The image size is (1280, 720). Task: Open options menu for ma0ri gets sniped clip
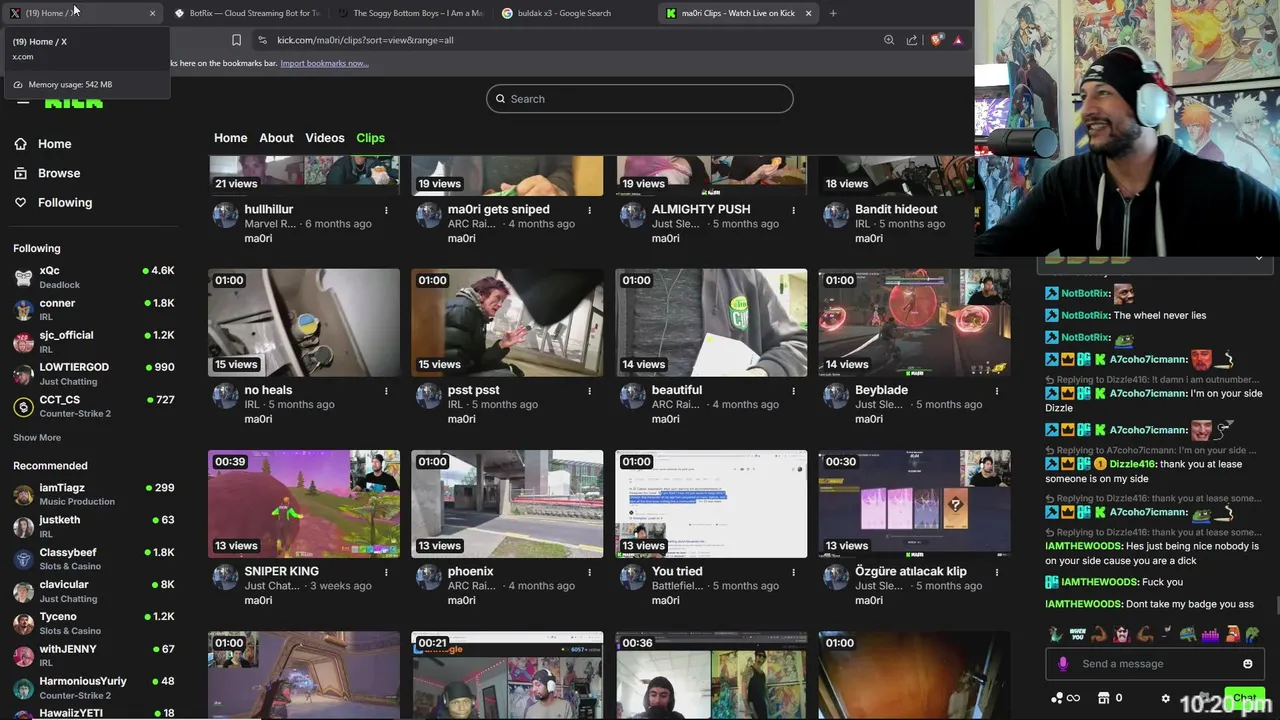[x=589, y=210]
